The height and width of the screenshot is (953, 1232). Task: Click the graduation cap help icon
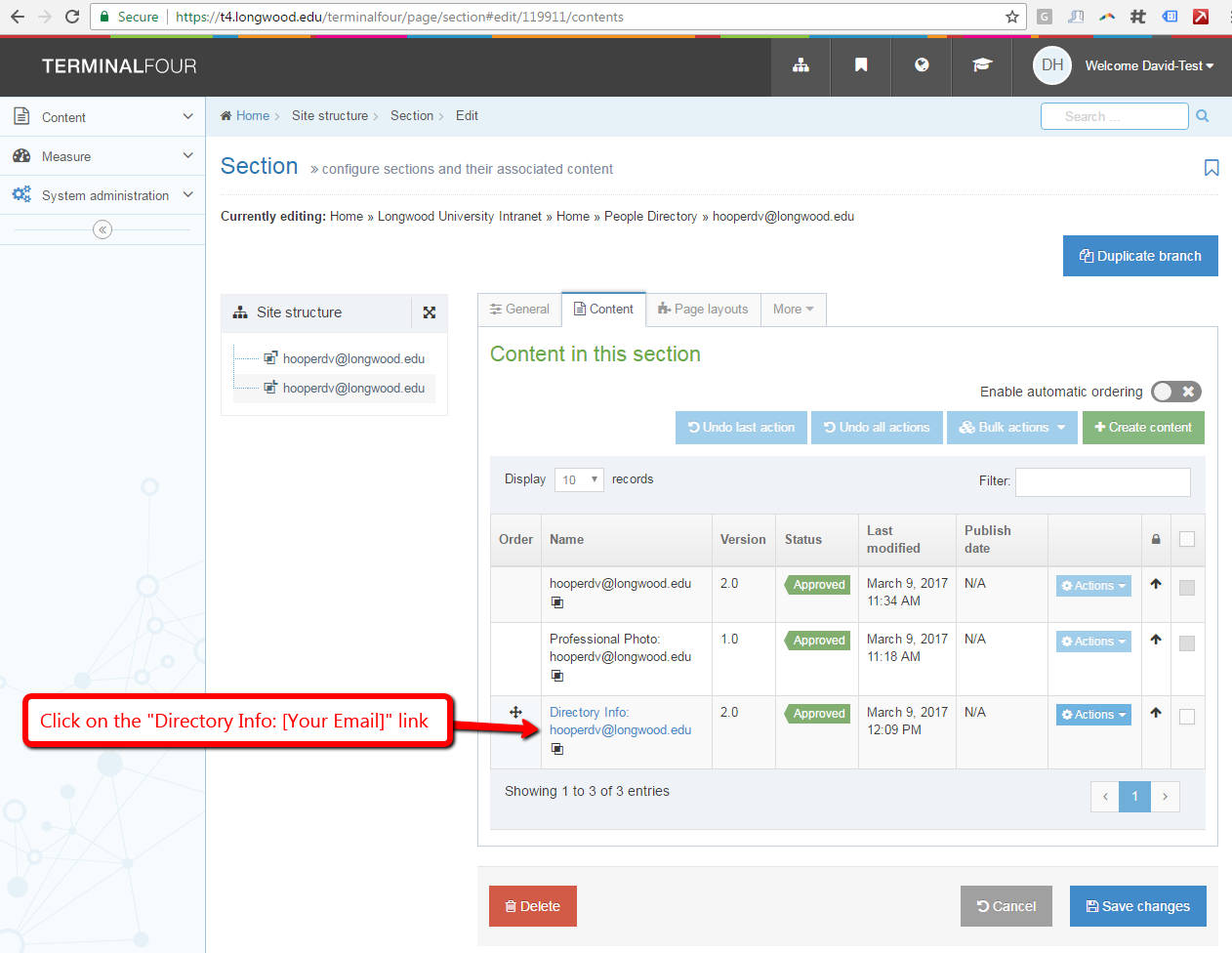(x=982, y=65)
